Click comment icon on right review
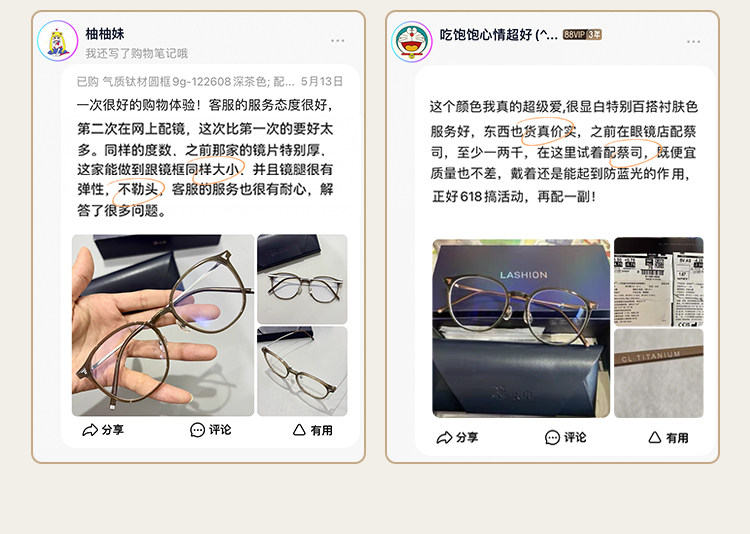Image resolution: width=750 pixels, height=534 pixels. pyautogui.click(x=552, y=437)
